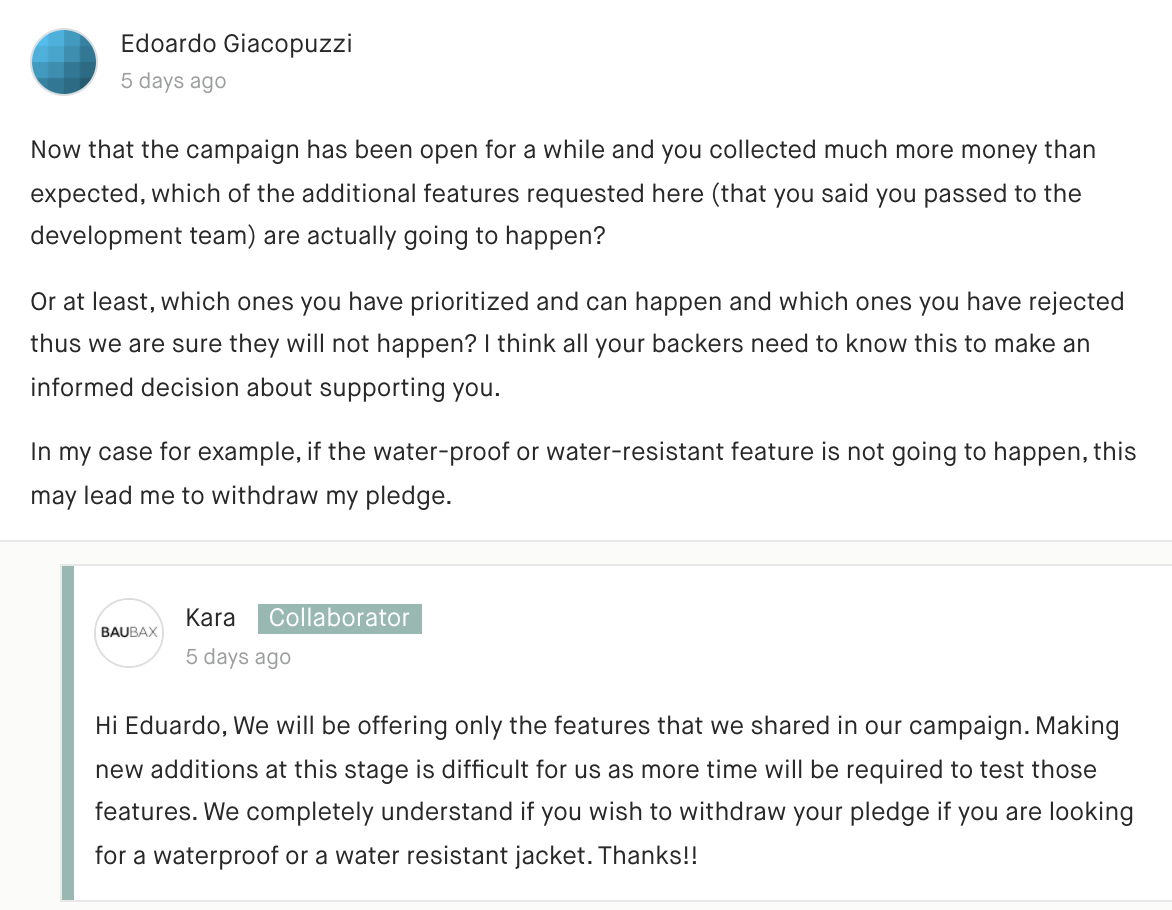Screen dimensions: 1172x910
Task: Click the BAUBAX logo avatar
Action: click(129, 633)
